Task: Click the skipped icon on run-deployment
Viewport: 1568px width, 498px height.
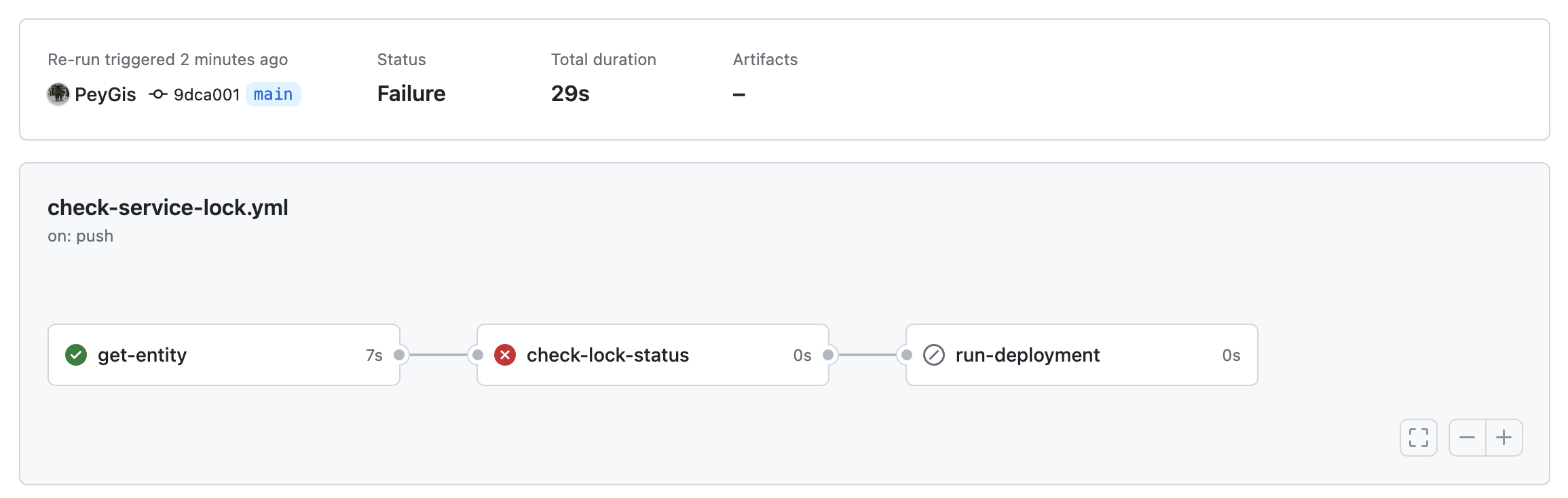Action: coord(934,355)
